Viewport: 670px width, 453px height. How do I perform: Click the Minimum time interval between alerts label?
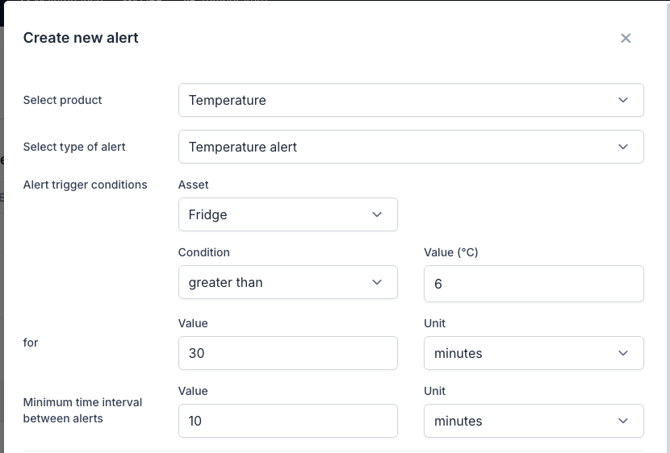click(x=82, y=410)
